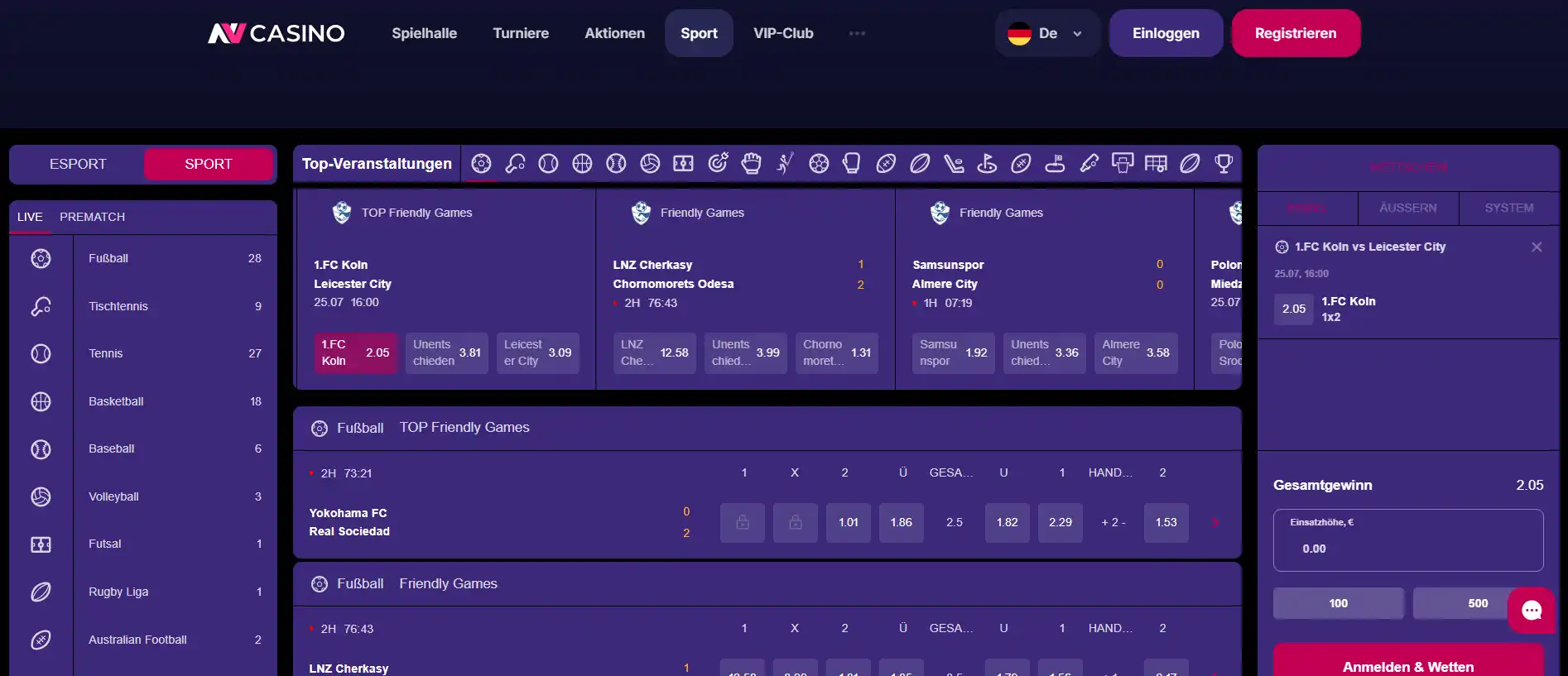This screenshot has height=676, width=1568.
Task: Set stake with the 500 quick button
Action: point(1478,603)
